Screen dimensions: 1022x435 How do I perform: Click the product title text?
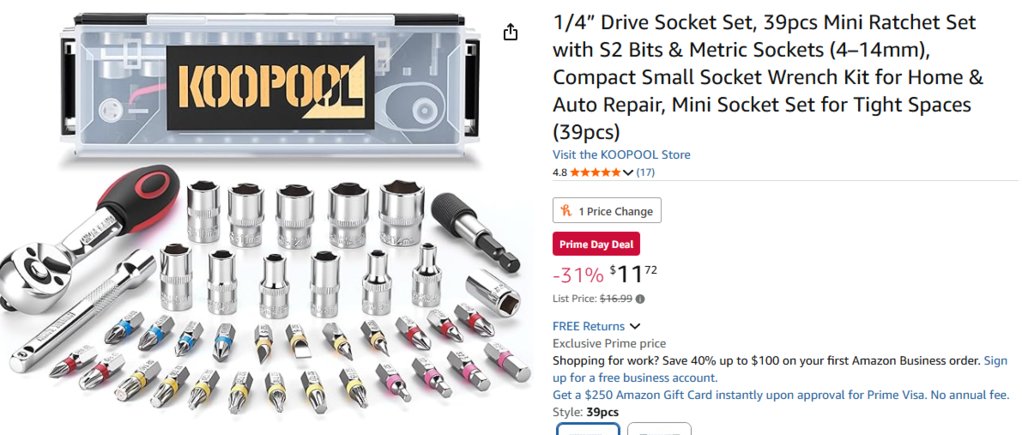tap(768, 77)
